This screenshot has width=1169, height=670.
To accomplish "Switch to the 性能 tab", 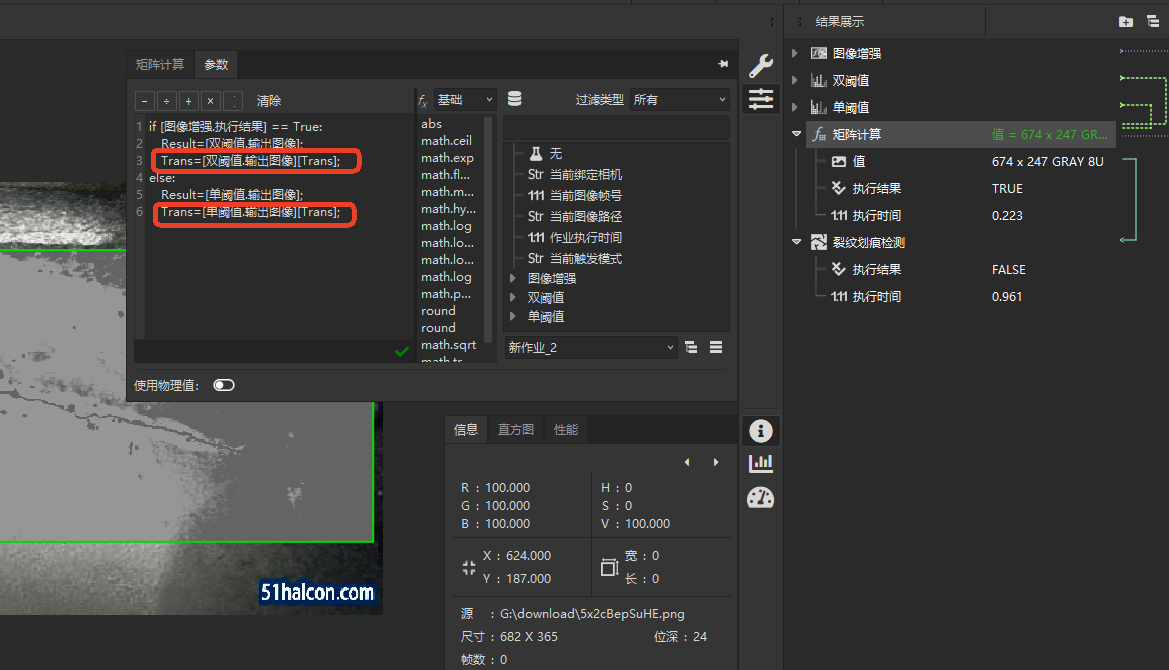I will (x=566, y=430).
